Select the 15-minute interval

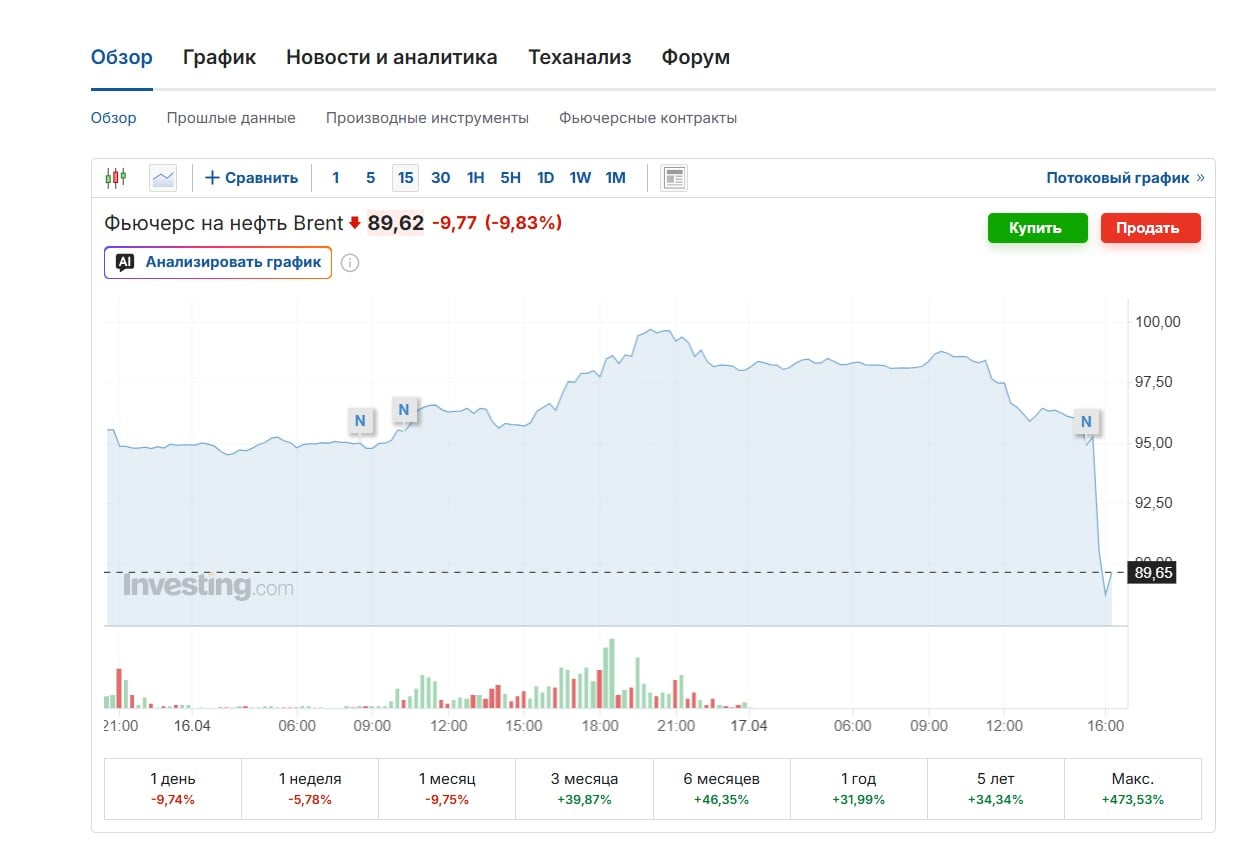[x=405, y=178]
